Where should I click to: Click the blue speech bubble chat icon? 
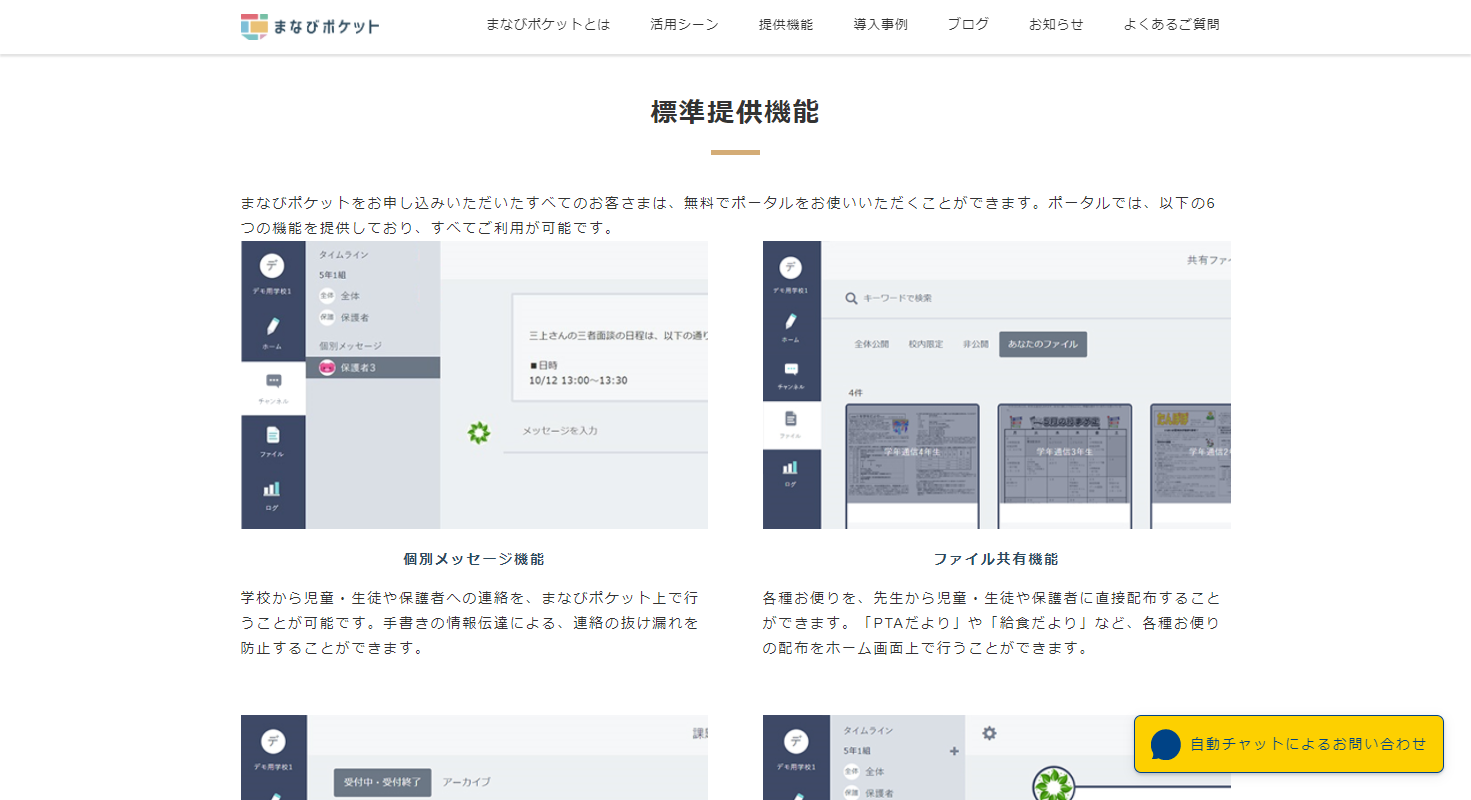click(1166, 745)
